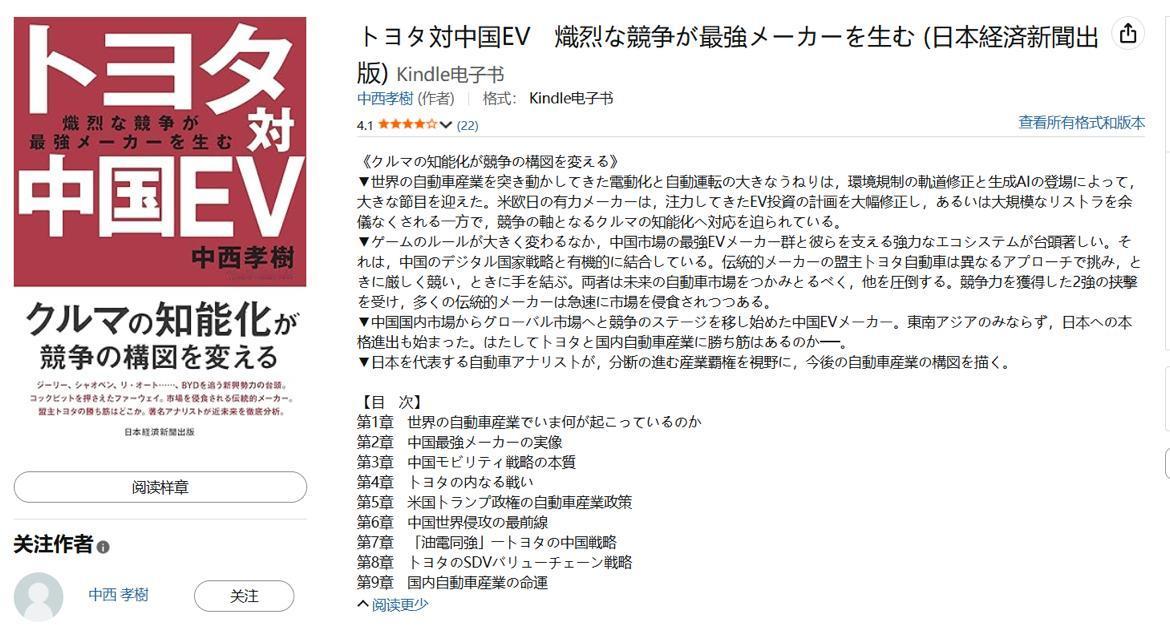Open 中西 孝樹 link under 关注作者
1170x627 pixels.
click(x=119, y=595)
